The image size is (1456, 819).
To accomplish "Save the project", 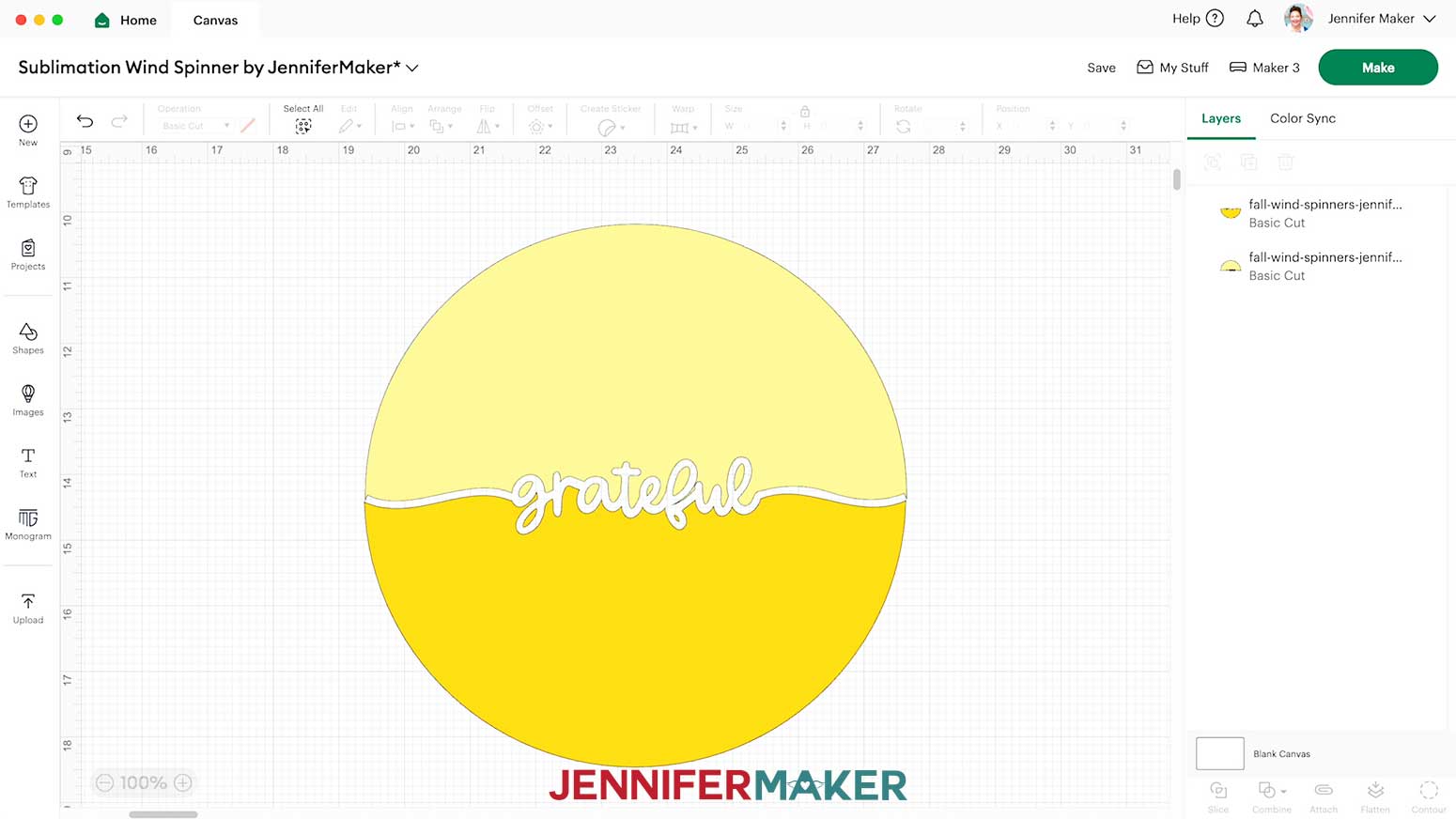I will [1101, 68].
